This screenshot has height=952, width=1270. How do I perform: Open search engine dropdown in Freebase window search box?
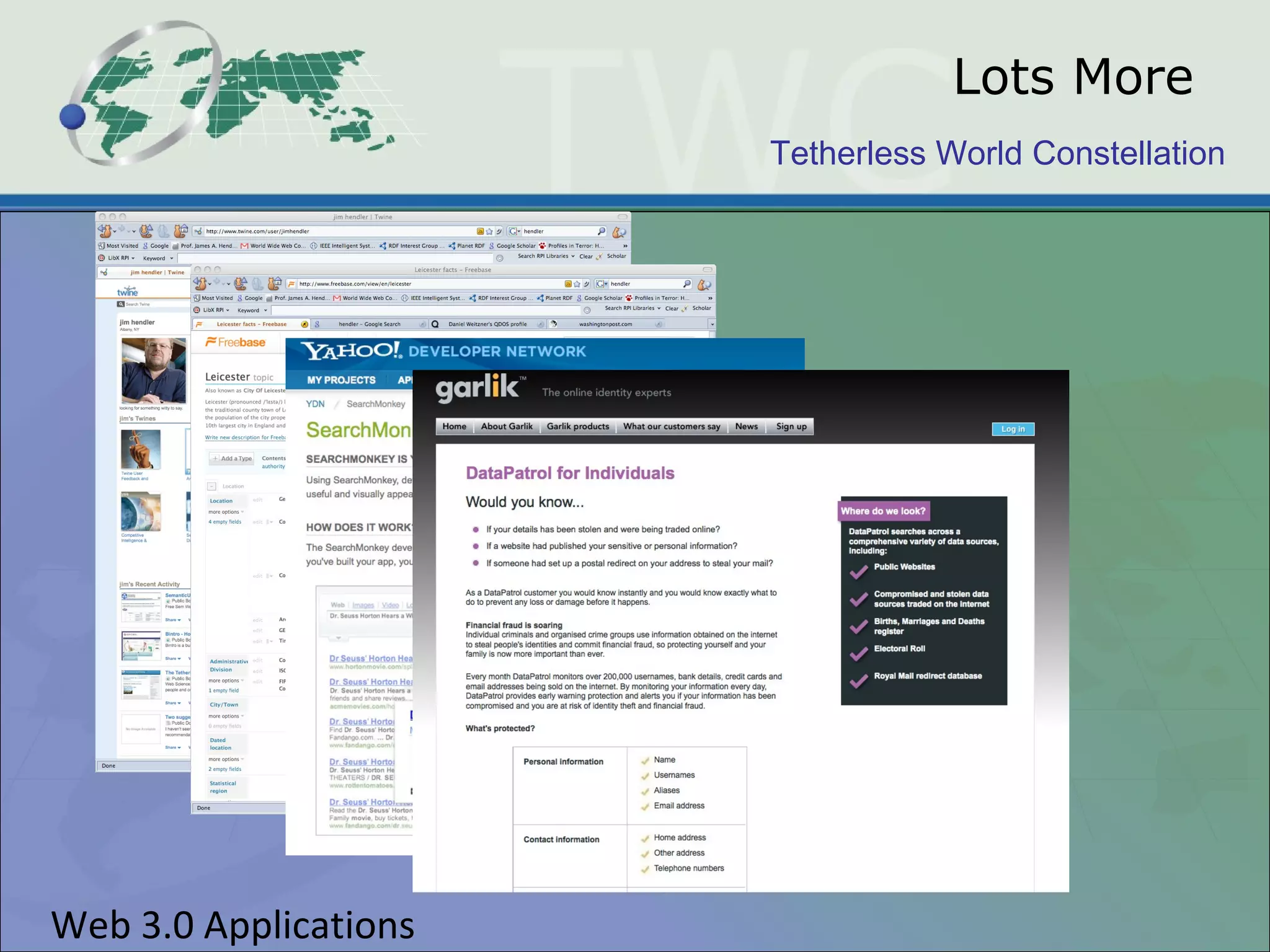tap(602, 284)
